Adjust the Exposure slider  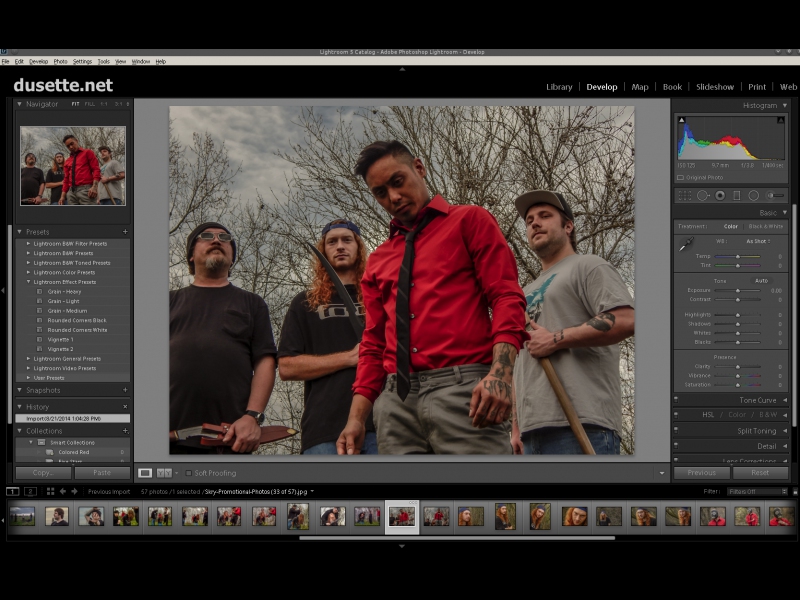click(738, 290)
